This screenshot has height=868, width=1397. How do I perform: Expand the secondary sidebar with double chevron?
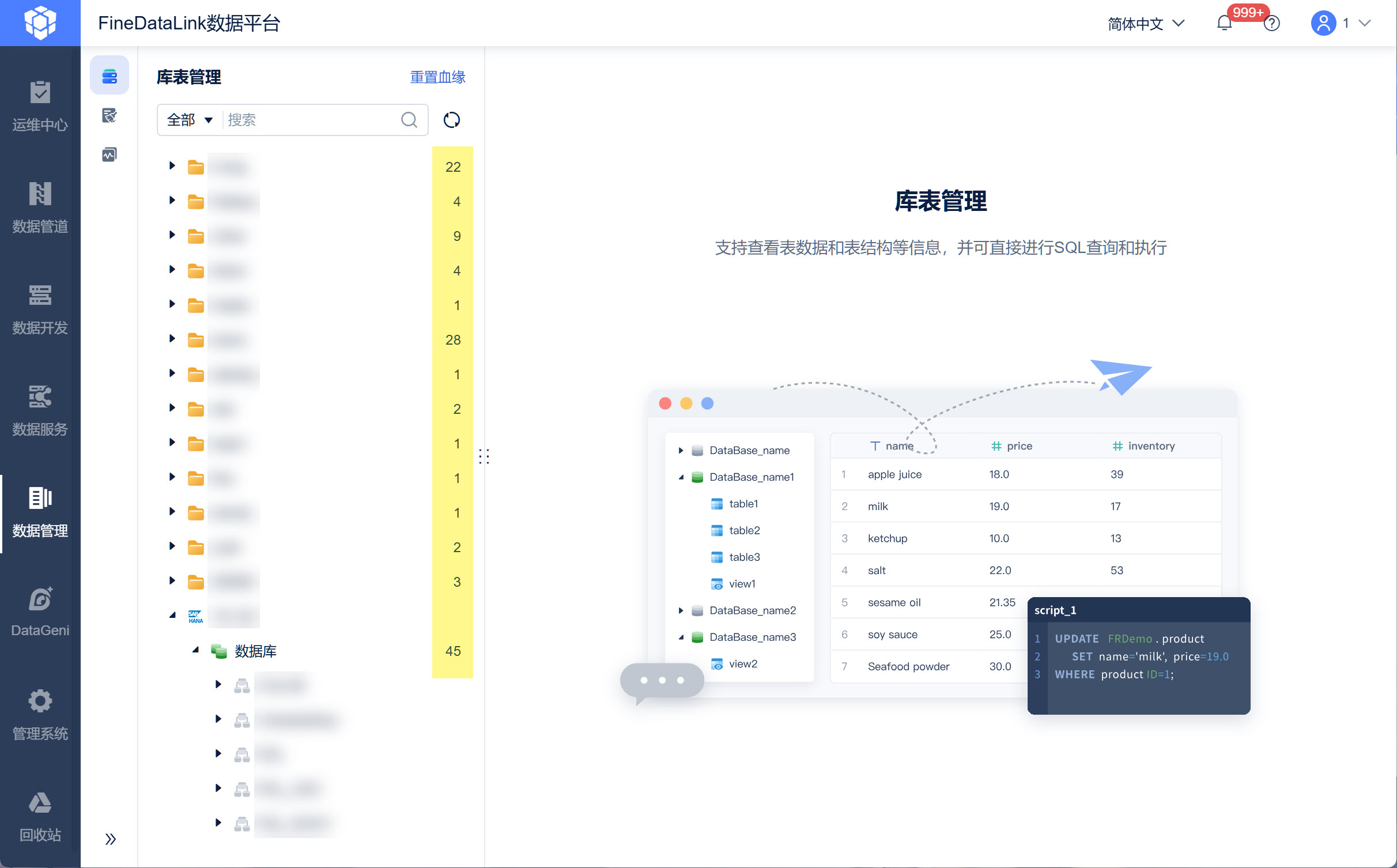coord(110,839)
